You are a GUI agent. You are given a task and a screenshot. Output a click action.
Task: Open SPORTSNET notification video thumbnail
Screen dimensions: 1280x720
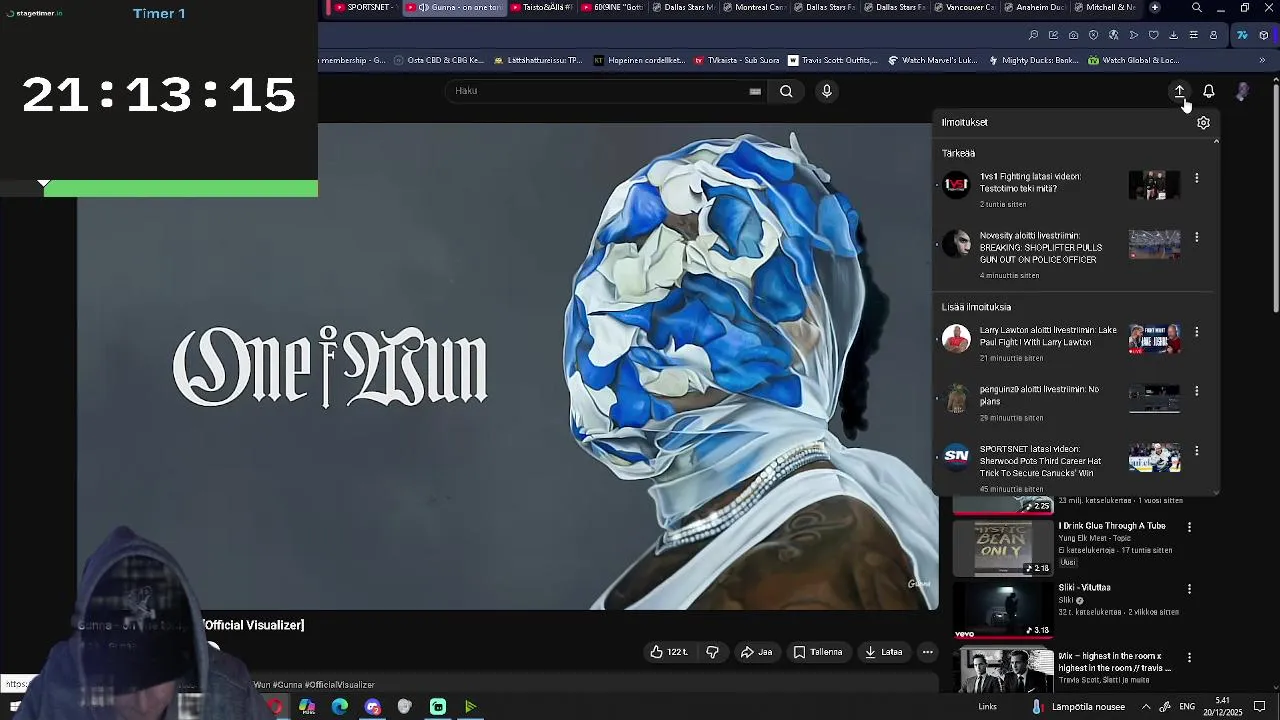point(1154,458)
